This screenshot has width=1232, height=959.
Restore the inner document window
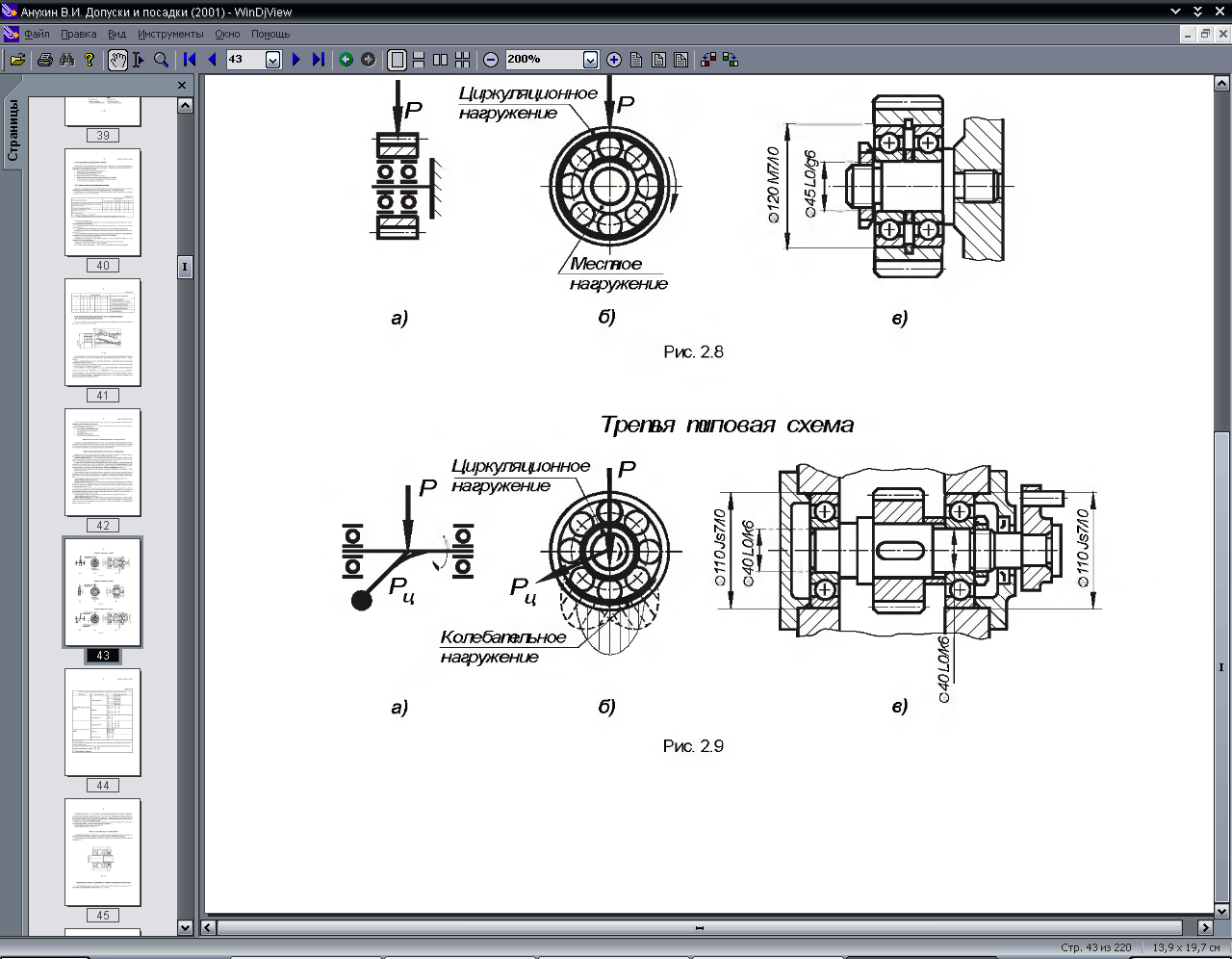click(1205, 34)
